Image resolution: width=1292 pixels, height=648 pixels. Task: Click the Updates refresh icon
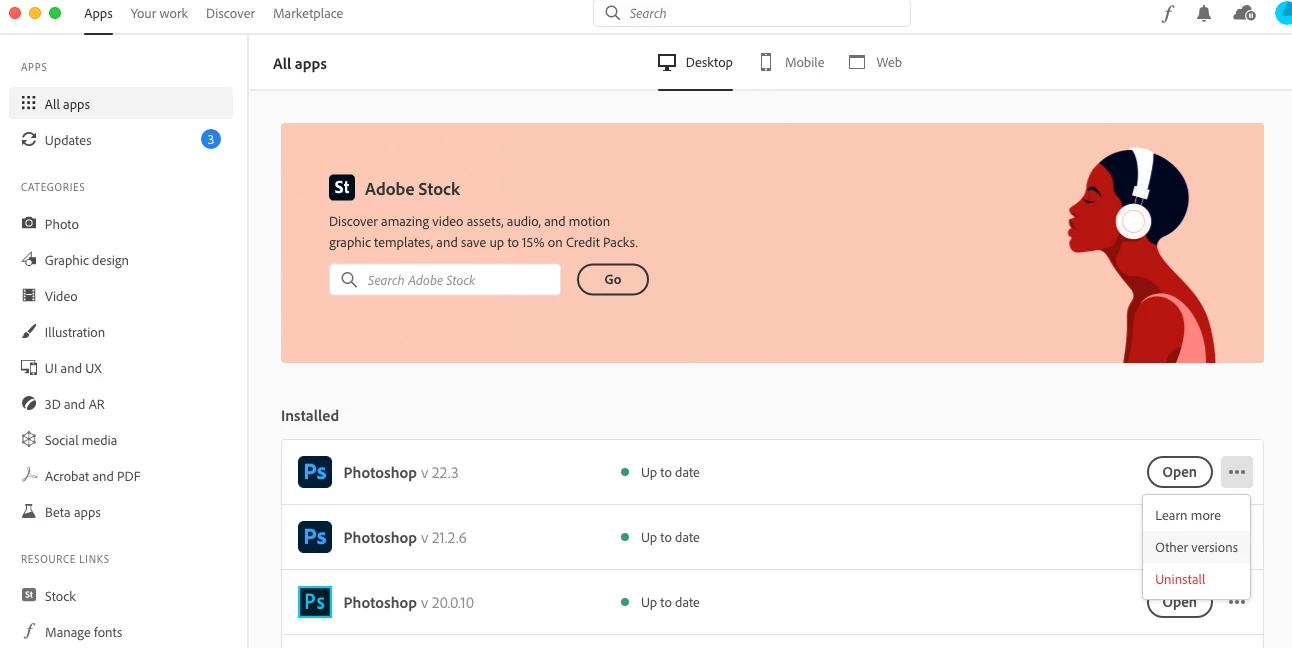[29, 140]
